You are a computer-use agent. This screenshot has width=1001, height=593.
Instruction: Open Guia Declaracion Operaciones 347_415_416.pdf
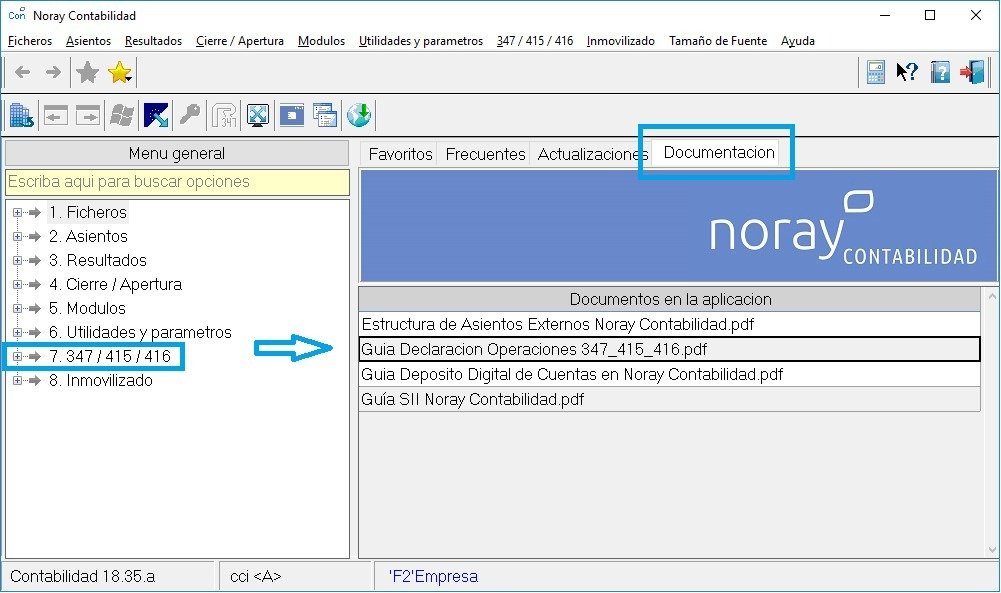pyautogui.click(x=669, y=349)
